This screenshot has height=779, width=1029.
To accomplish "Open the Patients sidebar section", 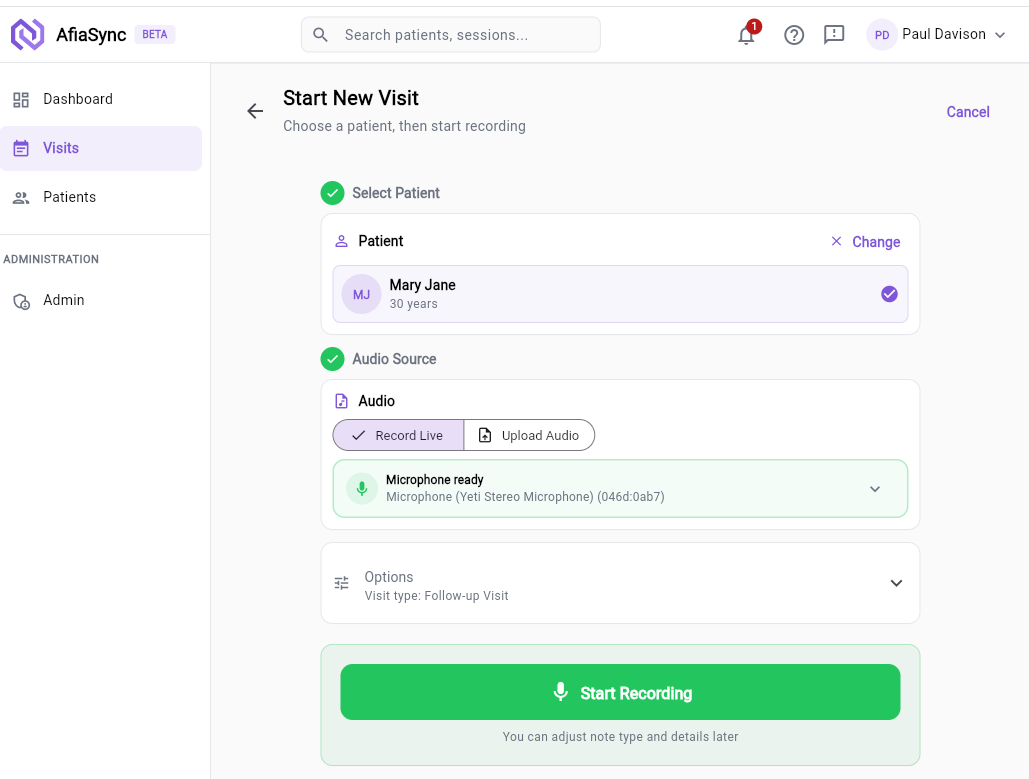I will pyautogui.click(x=69, y=197).
